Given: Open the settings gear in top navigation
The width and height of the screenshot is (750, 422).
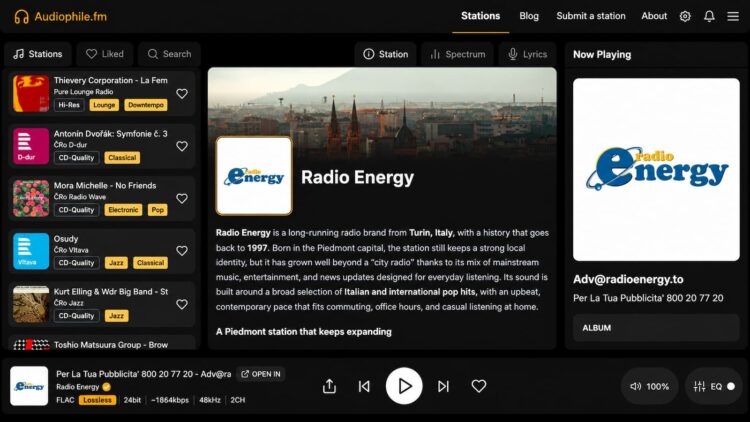Looking at the screenshot, I should [x=685, y=16].
